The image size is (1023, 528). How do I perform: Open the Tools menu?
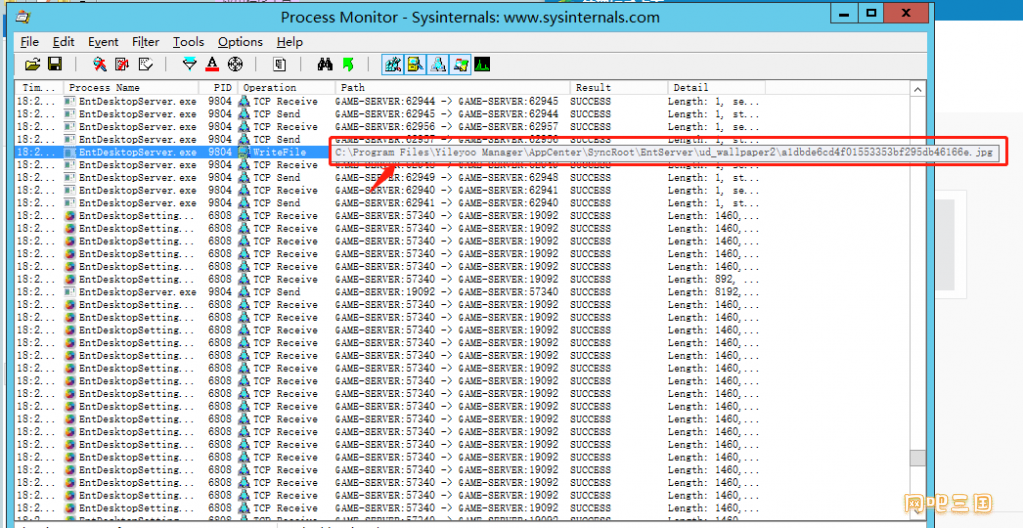pos(189,42)
